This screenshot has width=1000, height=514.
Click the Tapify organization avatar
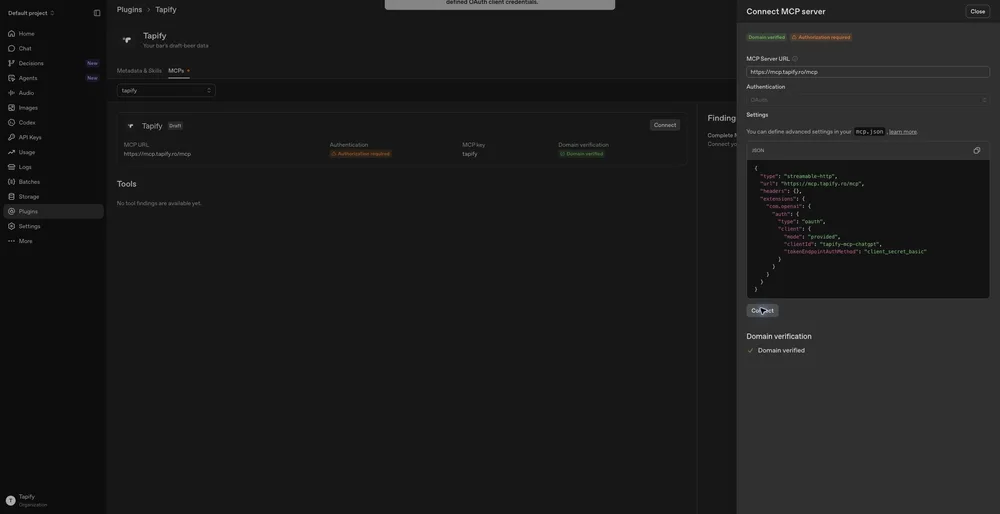click(10, 501)
